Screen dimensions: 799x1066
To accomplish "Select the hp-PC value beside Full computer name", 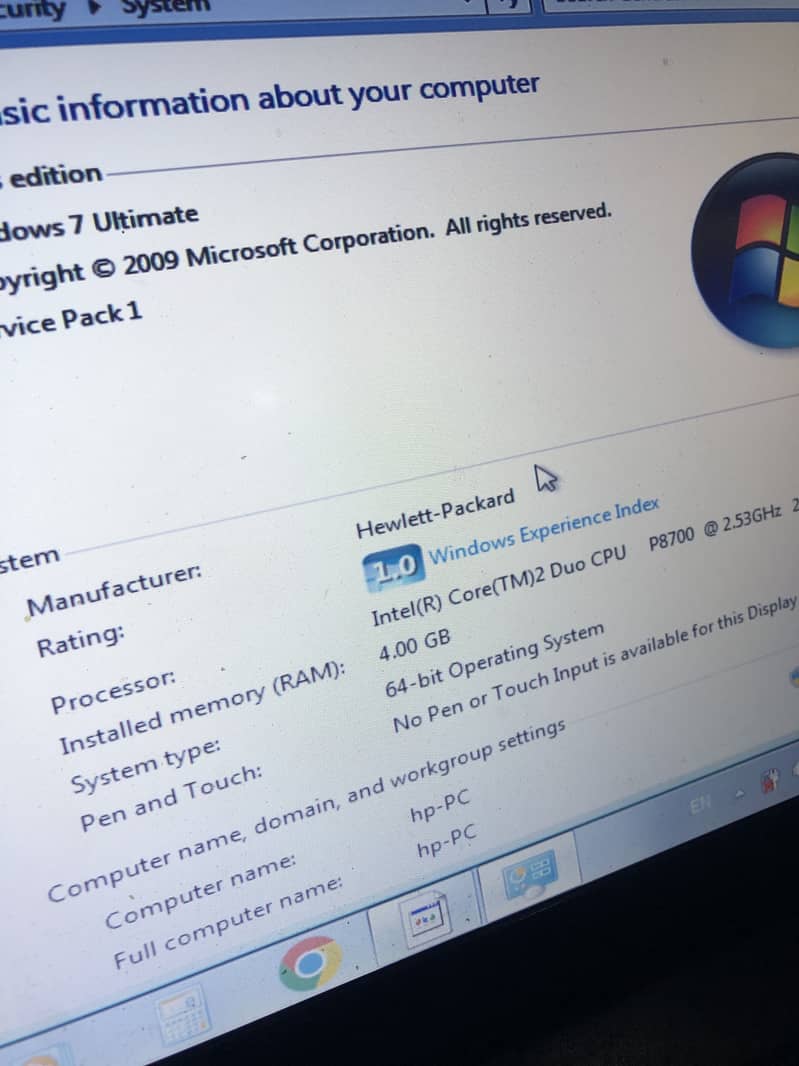I will [447, 840].
